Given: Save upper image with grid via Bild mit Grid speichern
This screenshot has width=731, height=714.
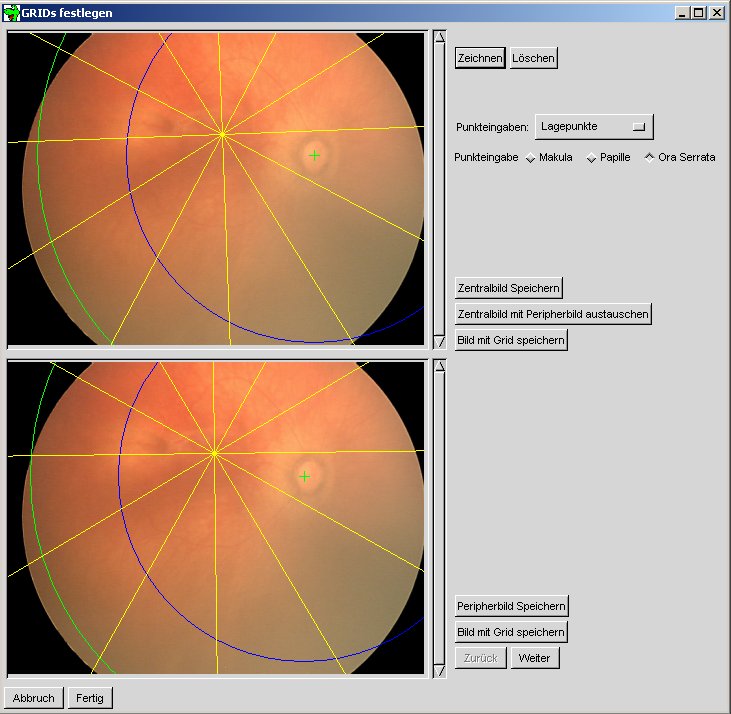Looking at the screenshot, I should (511, 340).
